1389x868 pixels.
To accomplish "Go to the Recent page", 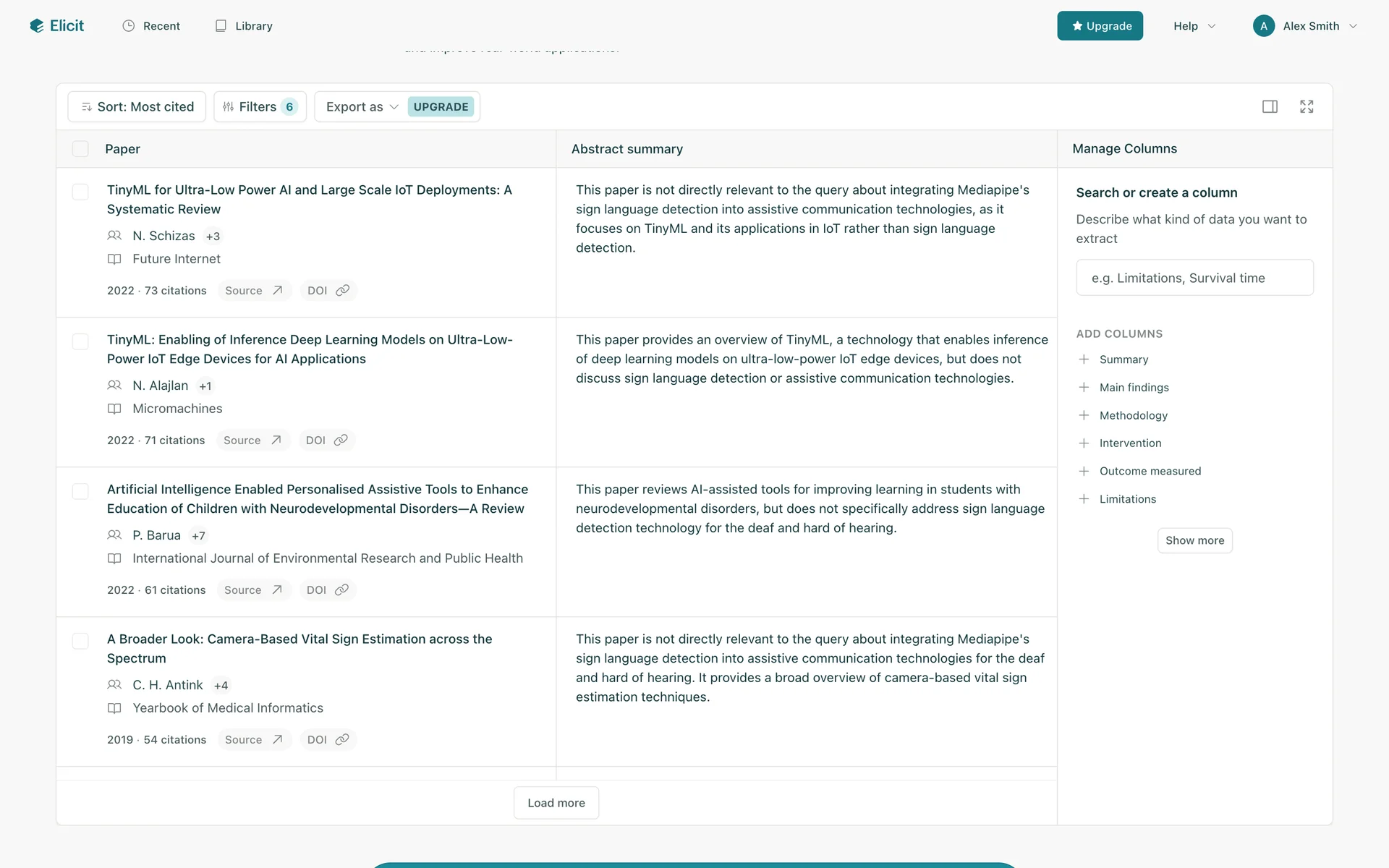I will (151, 26).
